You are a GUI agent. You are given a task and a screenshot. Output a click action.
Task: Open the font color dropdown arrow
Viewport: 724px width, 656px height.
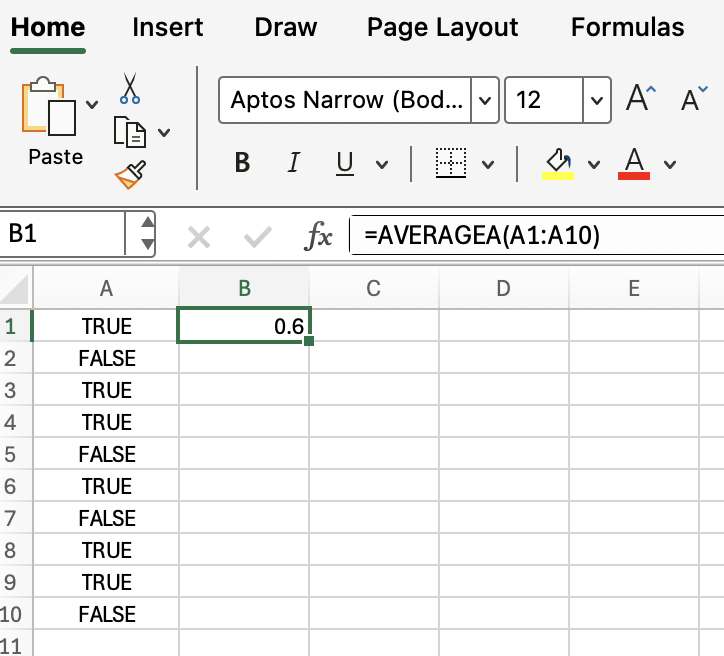pyautogui.click(x=670, y=164)
